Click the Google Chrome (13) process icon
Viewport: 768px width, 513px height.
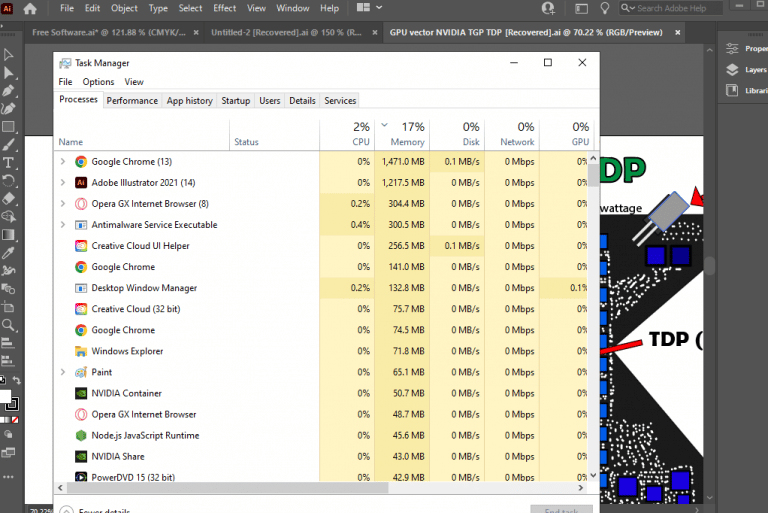point(81,162)
